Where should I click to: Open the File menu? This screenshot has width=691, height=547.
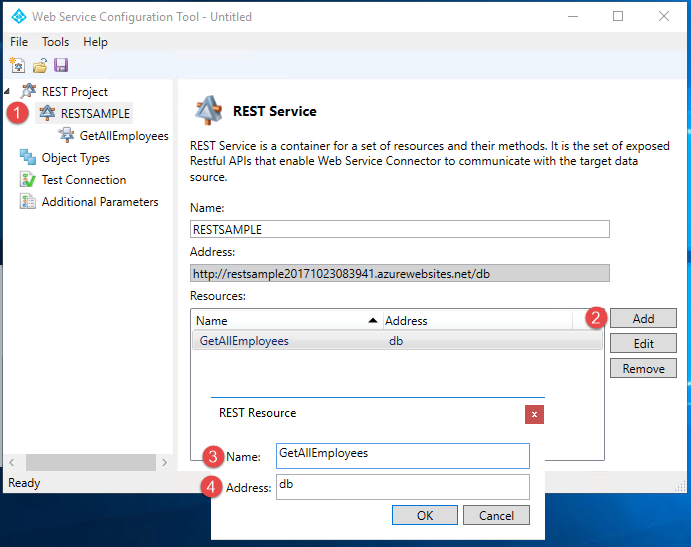[x=19, y=41]
